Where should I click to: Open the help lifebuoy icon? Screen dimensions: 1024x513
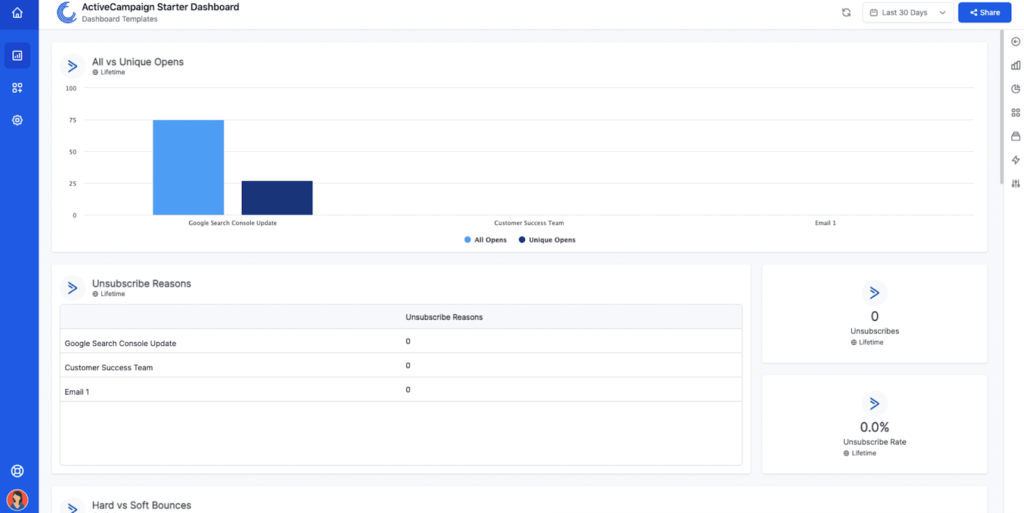tap(17, 471)
